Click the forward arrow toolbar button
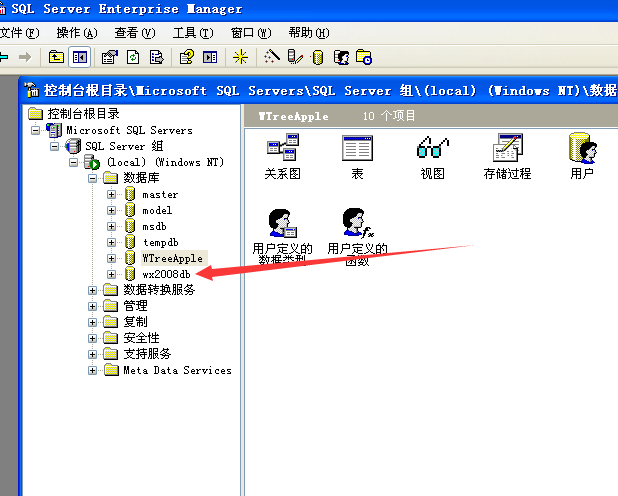 25,57
